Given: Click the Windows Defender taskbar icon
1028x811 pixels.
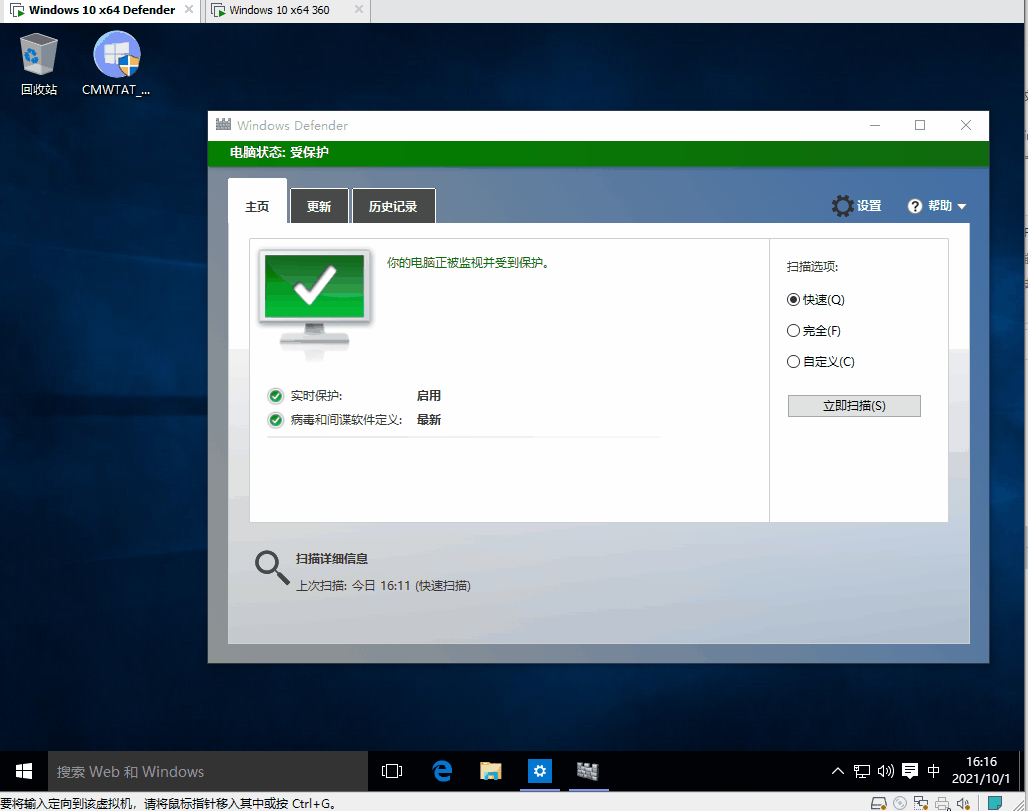Looking at the screenshot, I should click(x=588, y=771).
